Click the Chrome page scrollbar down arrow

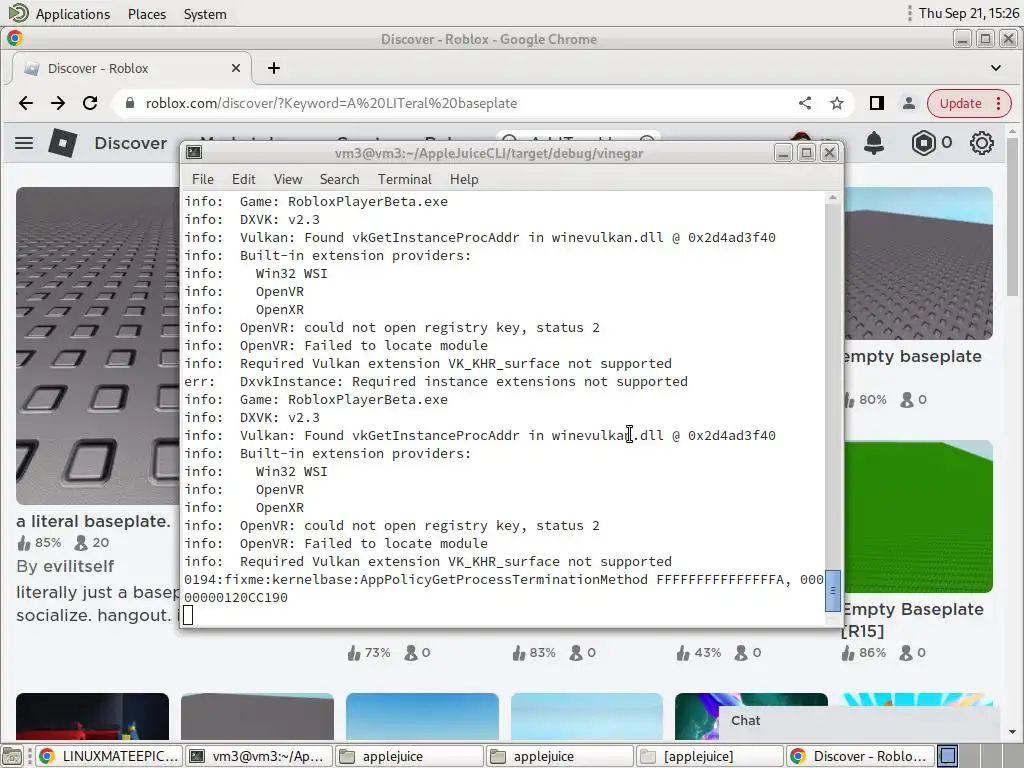1012,733
